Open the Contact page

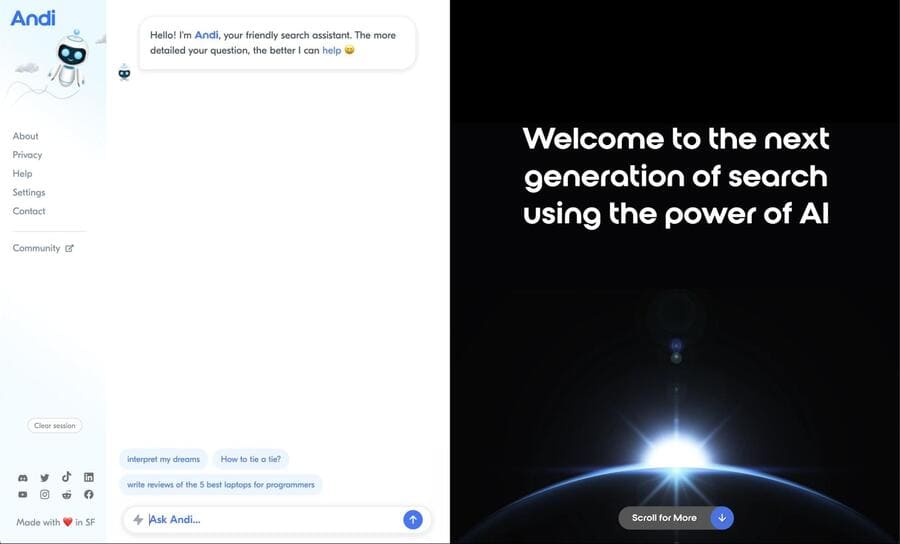[29, 211]
